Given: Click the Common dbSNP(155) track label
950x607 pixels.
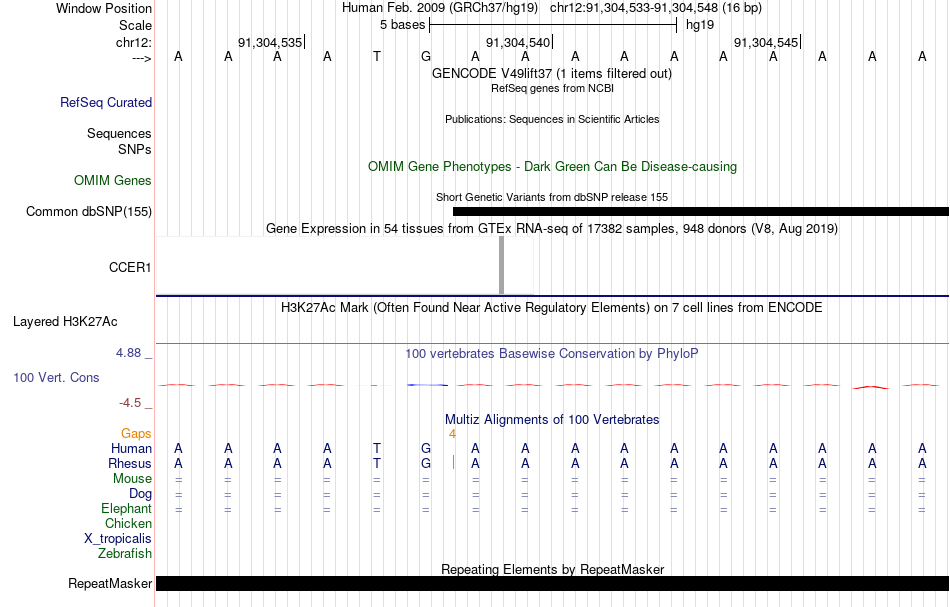Looking at the screenshot, I should [x=88, y=211].
